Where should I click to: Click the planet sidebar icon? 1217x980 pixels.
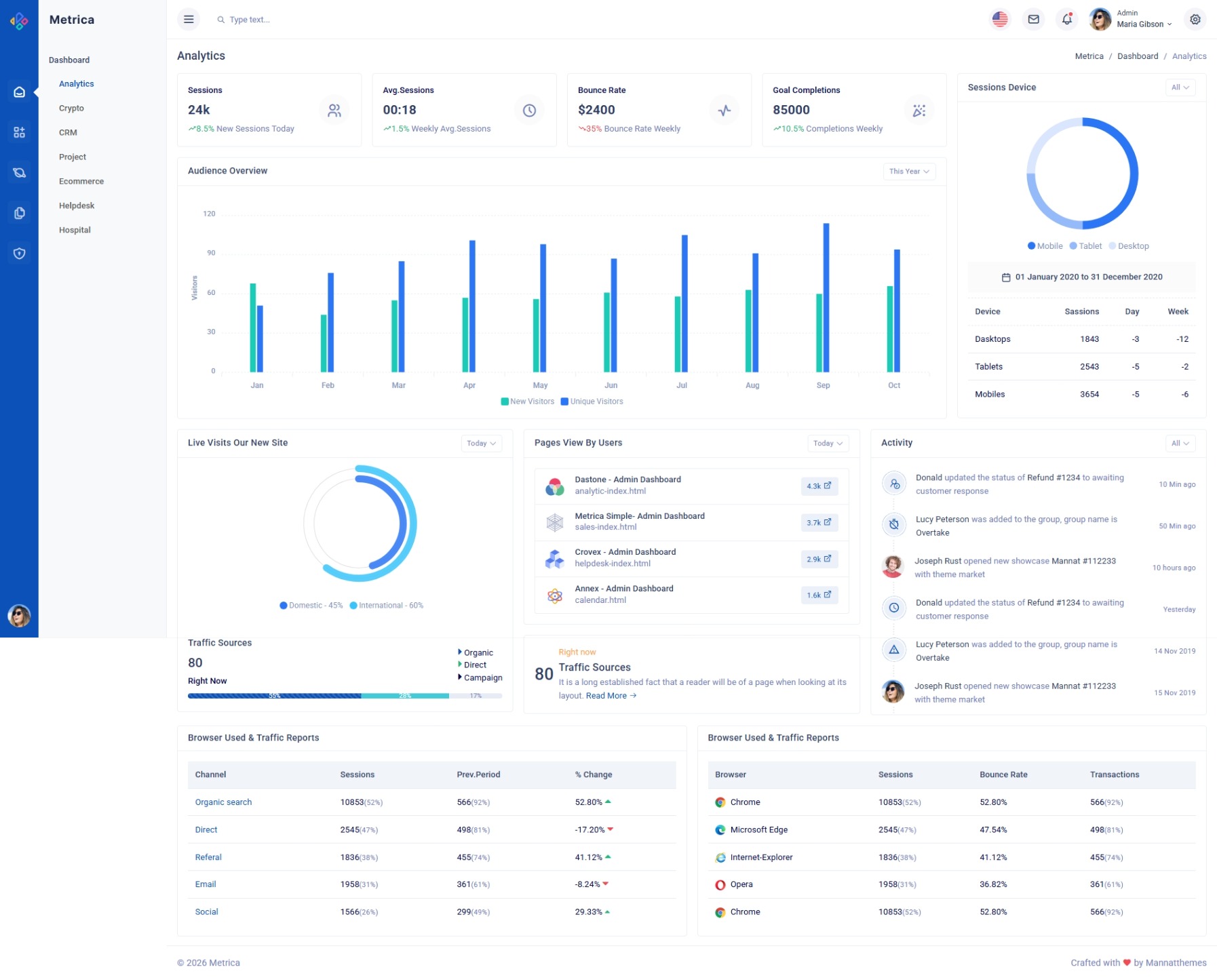19,173
